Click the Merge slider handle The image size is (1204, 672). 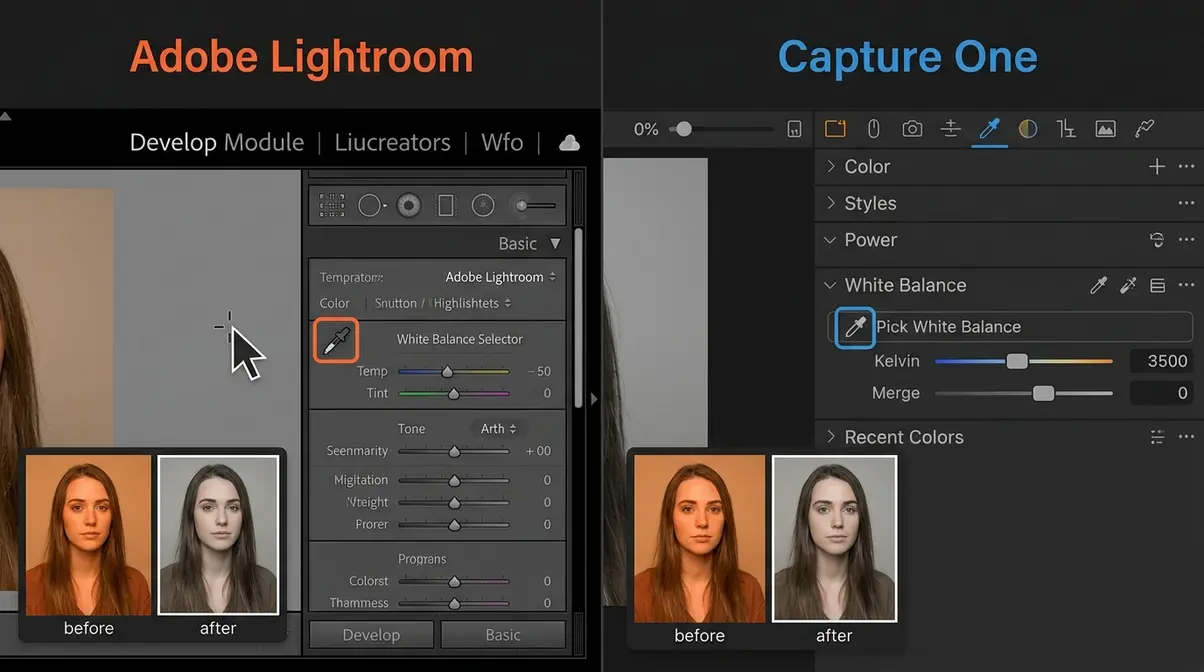point(1043,394)
